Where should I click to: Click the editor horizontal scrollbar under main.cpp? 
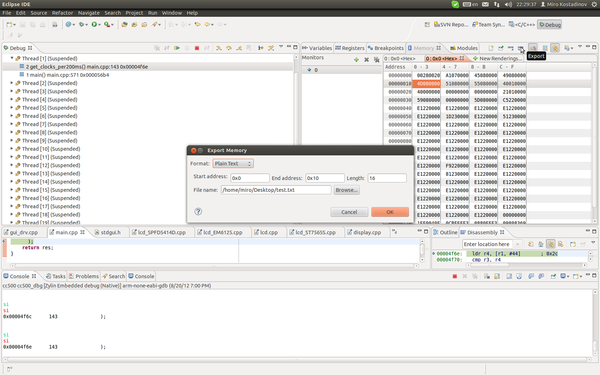pos(213,265)
